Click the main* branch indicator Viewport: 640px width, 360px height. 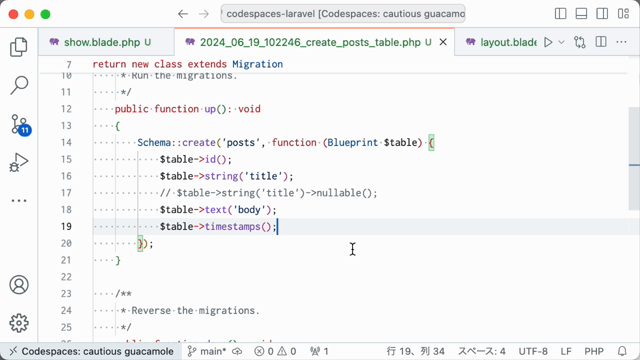pyautogui.click(x=207, y=351)
